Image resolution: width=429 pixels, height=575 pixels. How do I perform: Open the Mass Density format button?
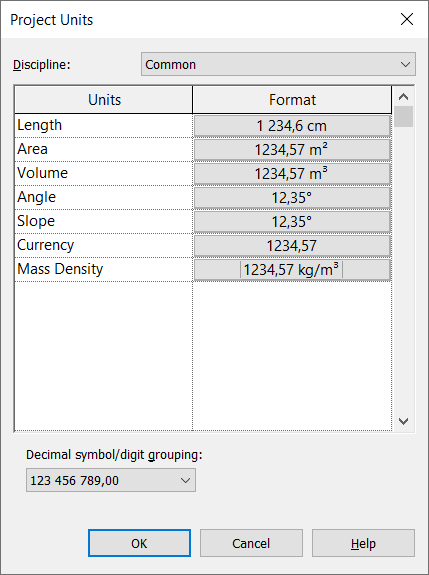point(292,270)
